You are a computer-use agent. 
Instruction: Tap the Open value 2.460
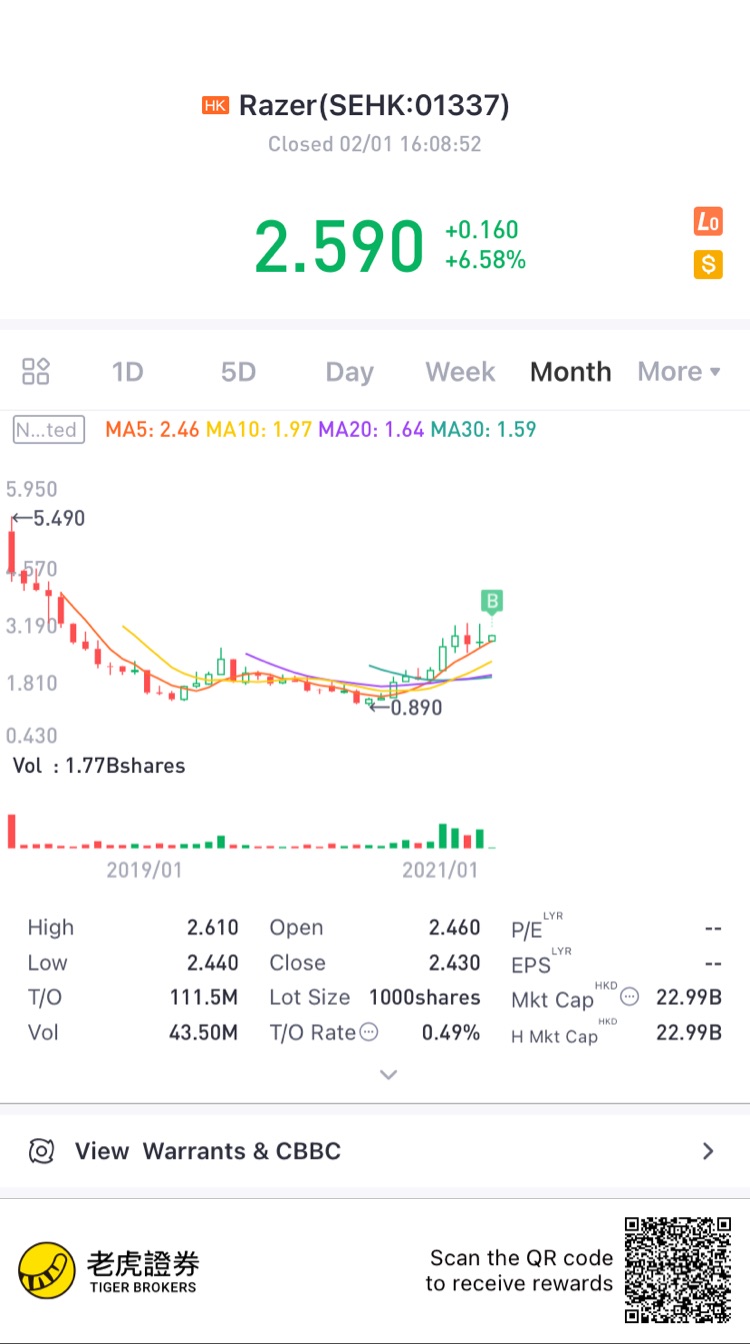pos(455,927)
